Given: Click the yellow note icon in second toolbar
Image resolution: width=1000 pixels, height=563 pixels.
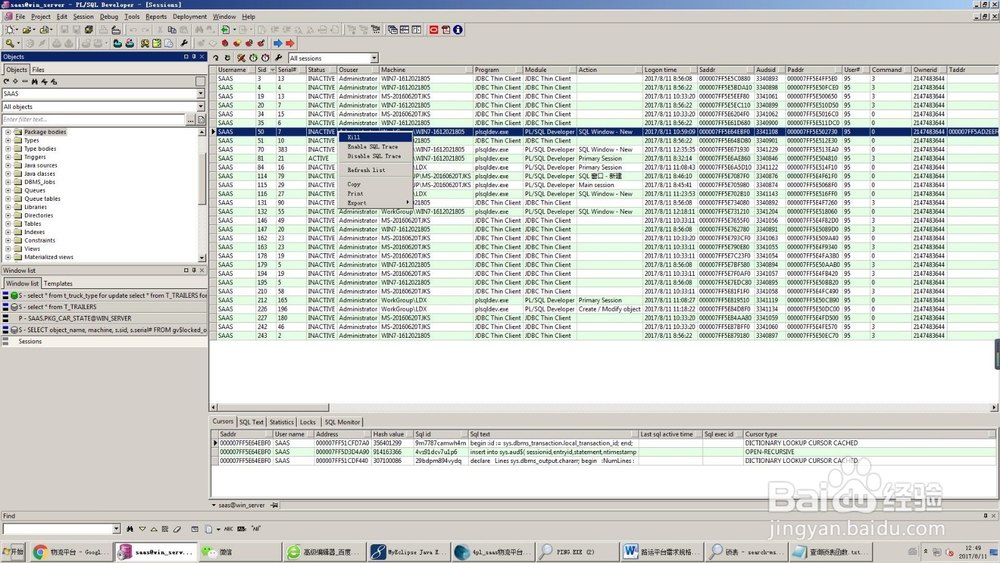Looking at the screenshot, I should click(157, 43).
